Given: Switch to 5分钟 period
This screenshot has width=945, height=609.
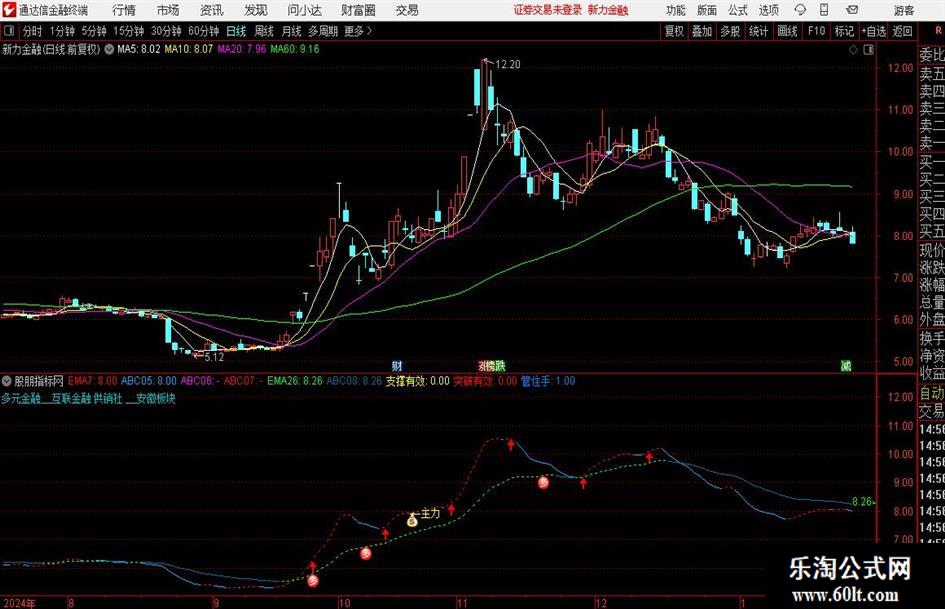Looking at the screenshot, I should [x=93, y=31].
